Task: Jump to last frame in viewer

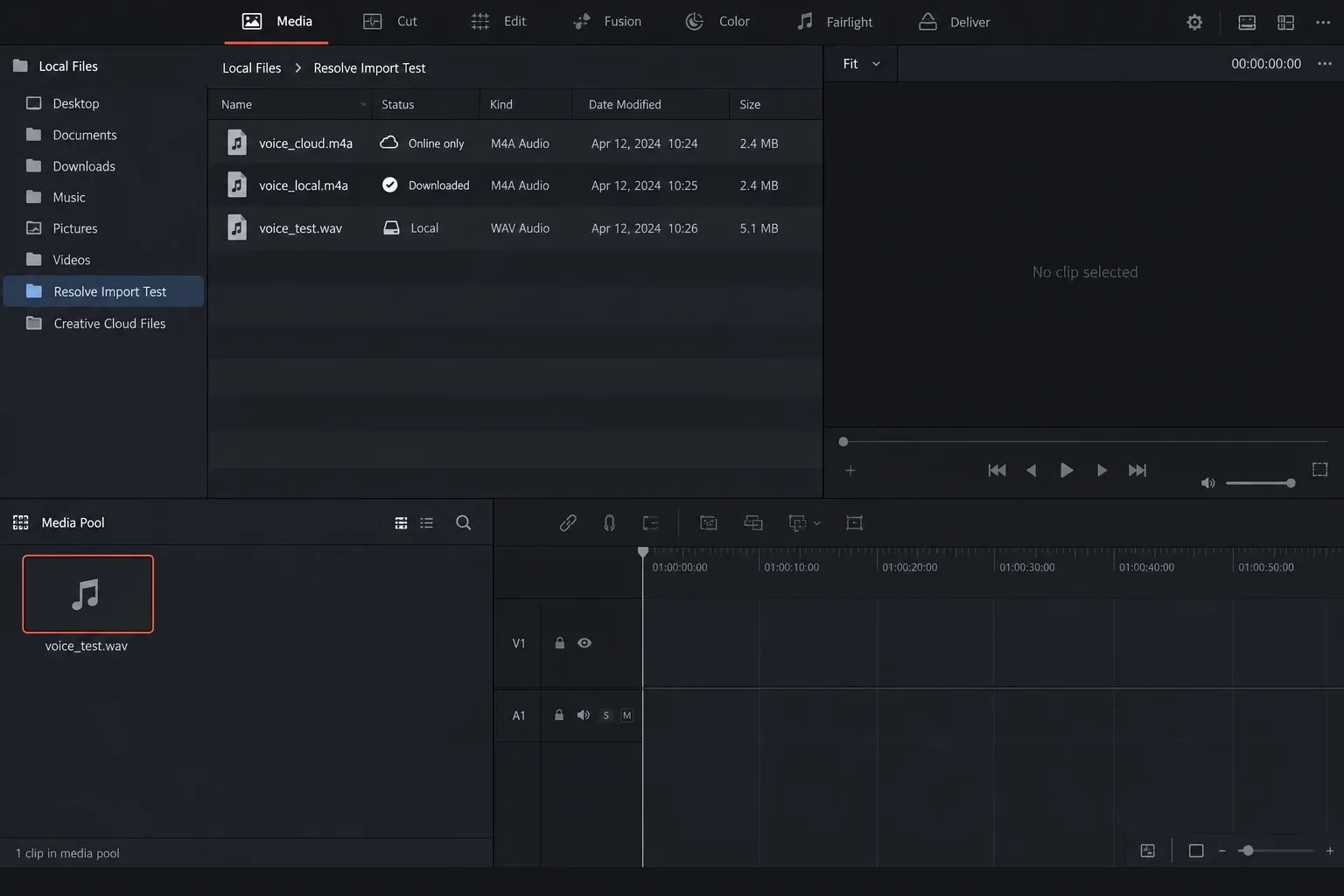Action: 1137,470
